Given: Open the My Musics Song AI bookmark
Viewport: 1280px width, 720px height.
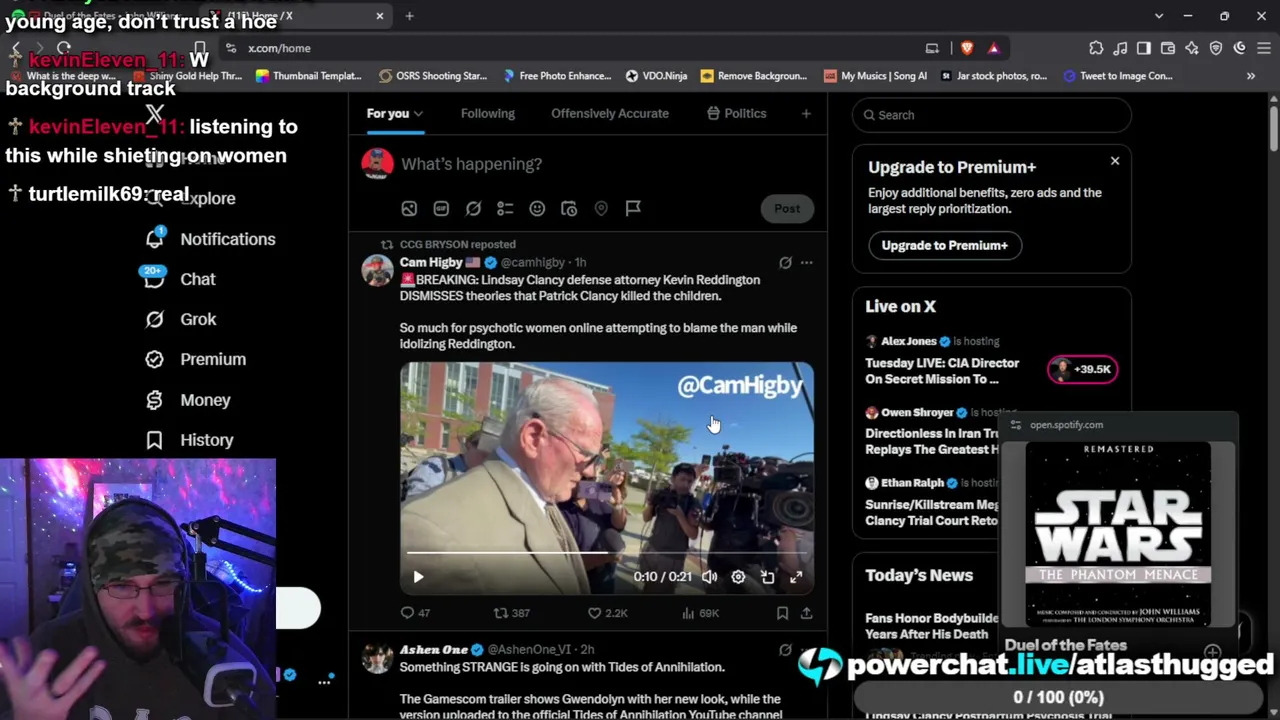Looking at the screenshot, I should coord(875,76).
